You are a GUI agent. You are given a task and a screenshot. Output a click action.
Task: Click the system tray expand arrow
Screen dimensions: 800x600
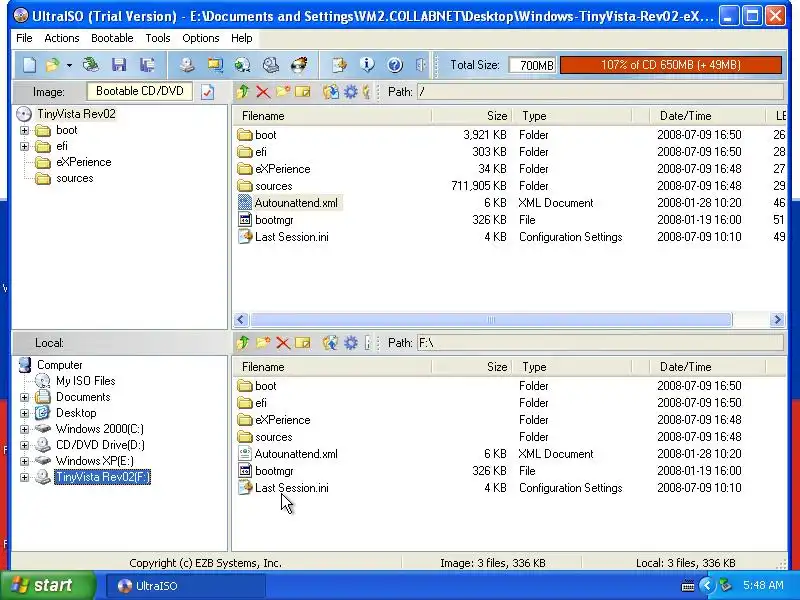click(x=707, y=585)
